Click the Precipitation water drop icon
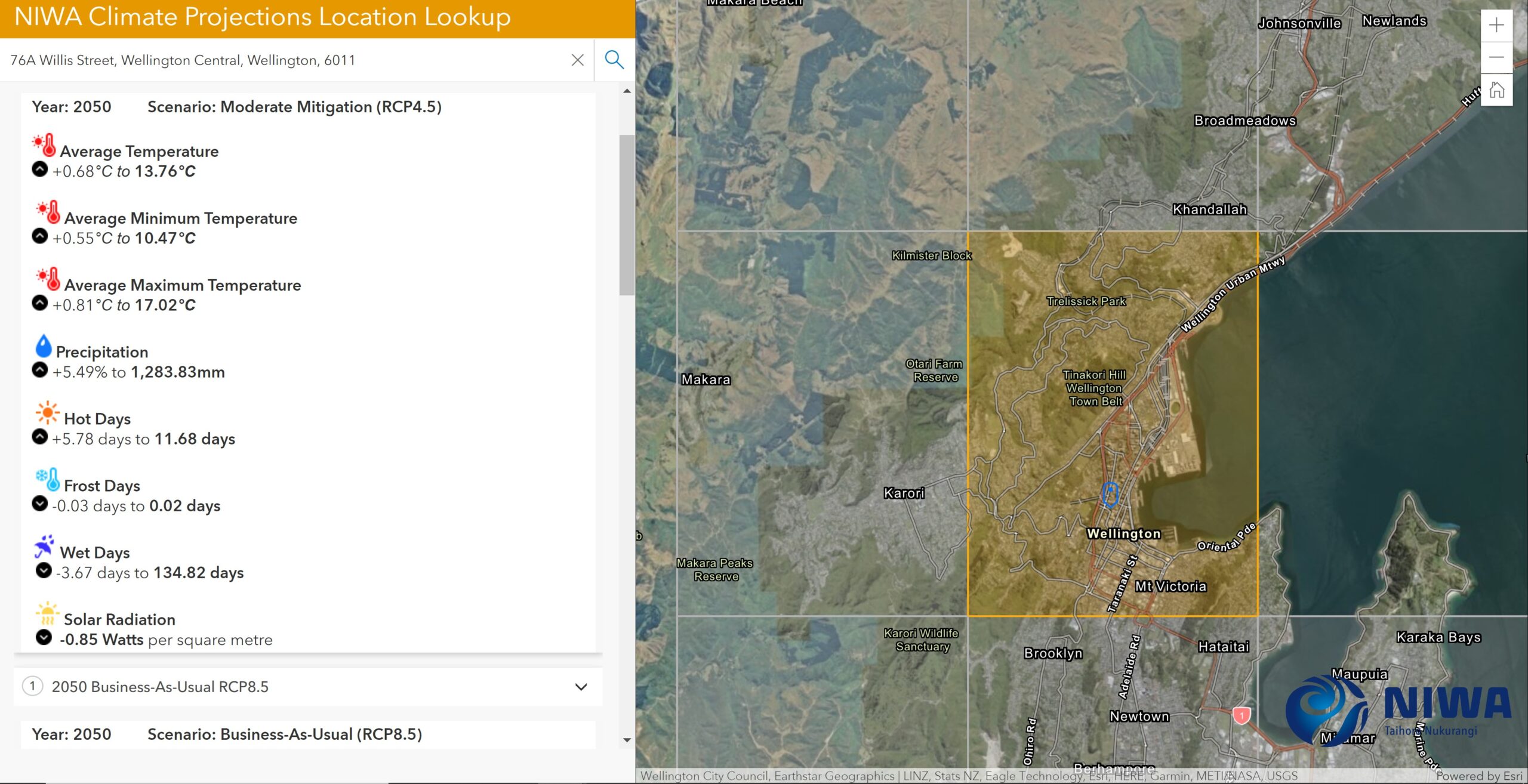This screenshot has width=1528, height=784. (x=44, y=345)
